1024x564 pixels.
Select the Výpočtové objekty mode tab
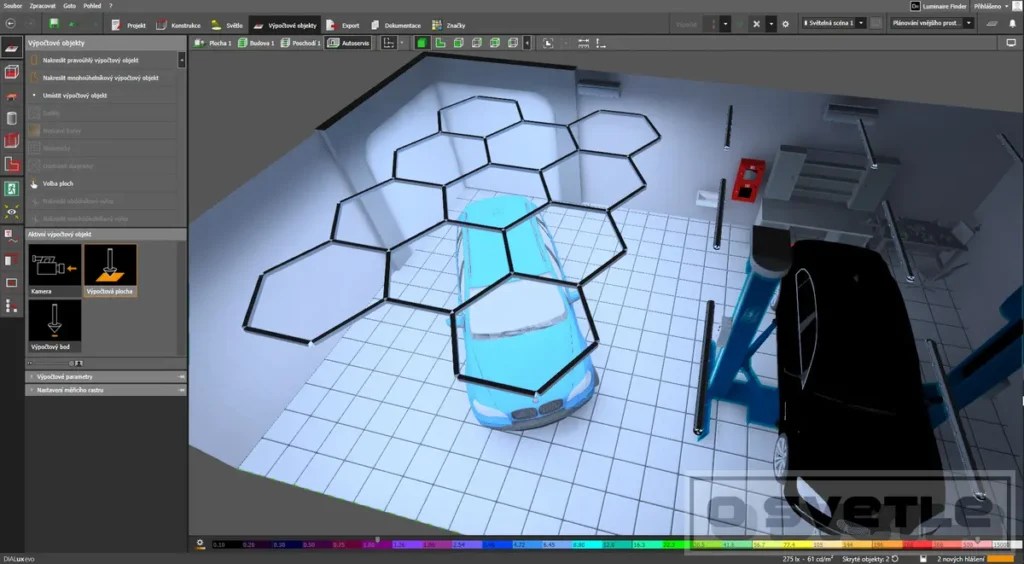click(x=285, y=25)
